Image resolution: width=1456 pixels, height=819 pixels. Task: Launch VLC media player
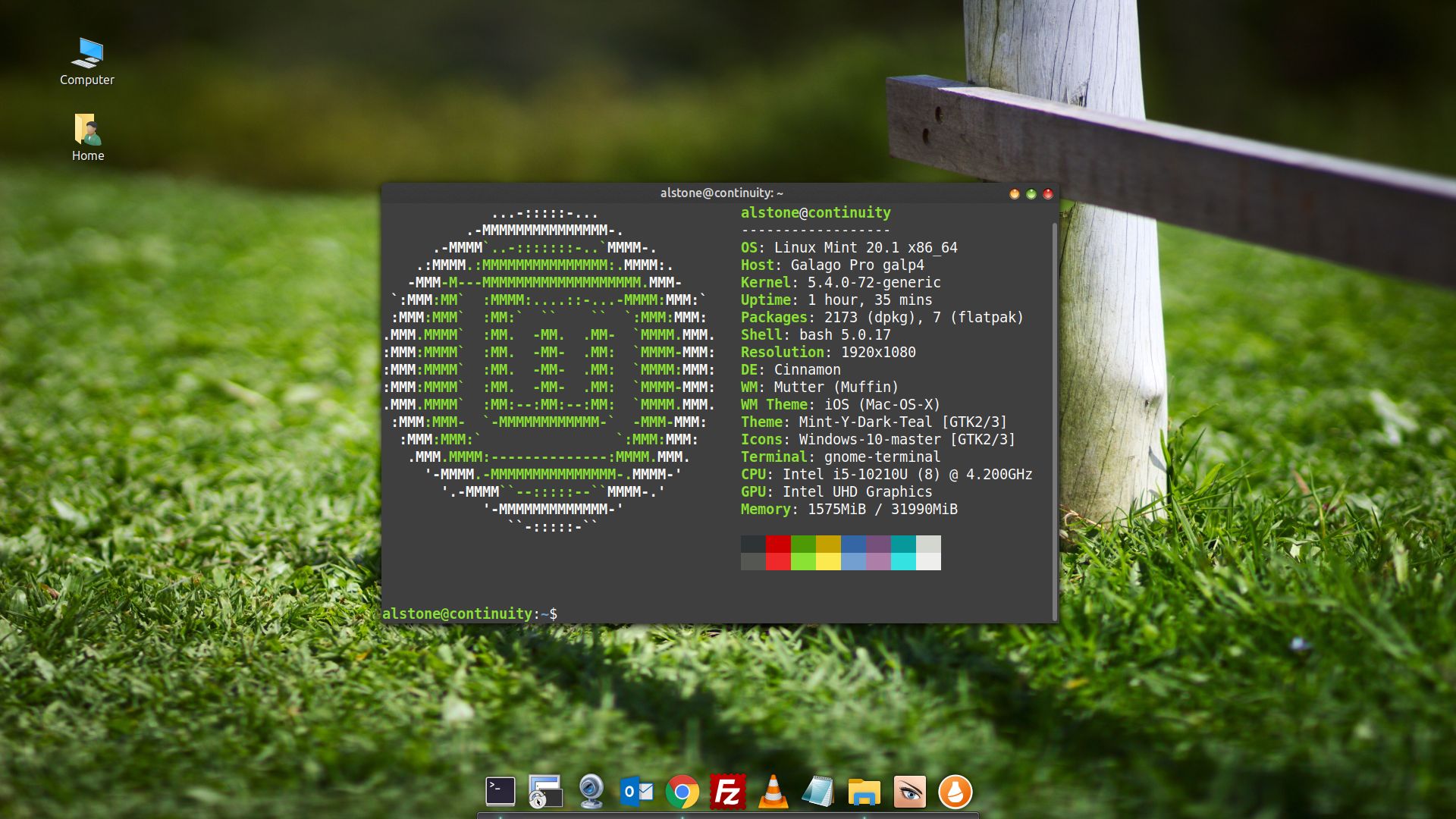773,791
